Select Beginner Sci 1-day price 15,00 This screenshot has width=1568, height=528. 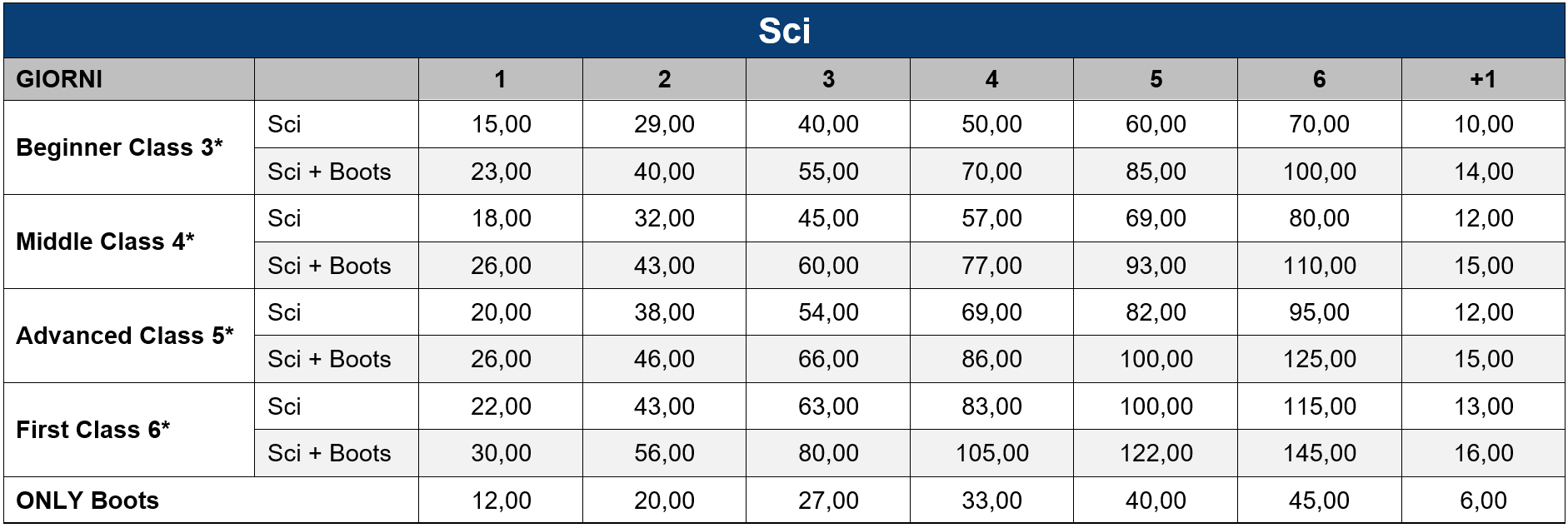click(x=501, y=124)
